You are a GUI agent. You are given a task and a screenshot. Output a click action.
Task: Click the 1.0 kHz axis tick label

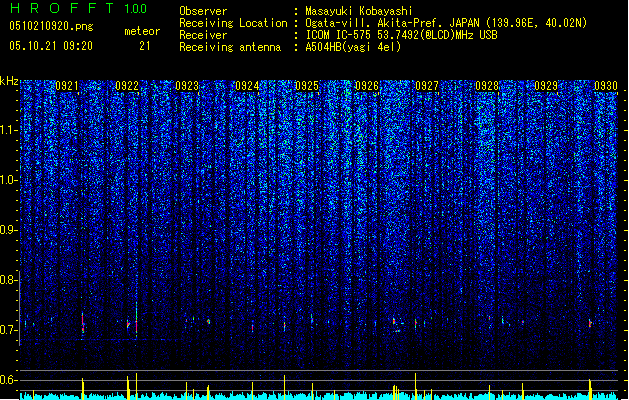click(8, 180)
